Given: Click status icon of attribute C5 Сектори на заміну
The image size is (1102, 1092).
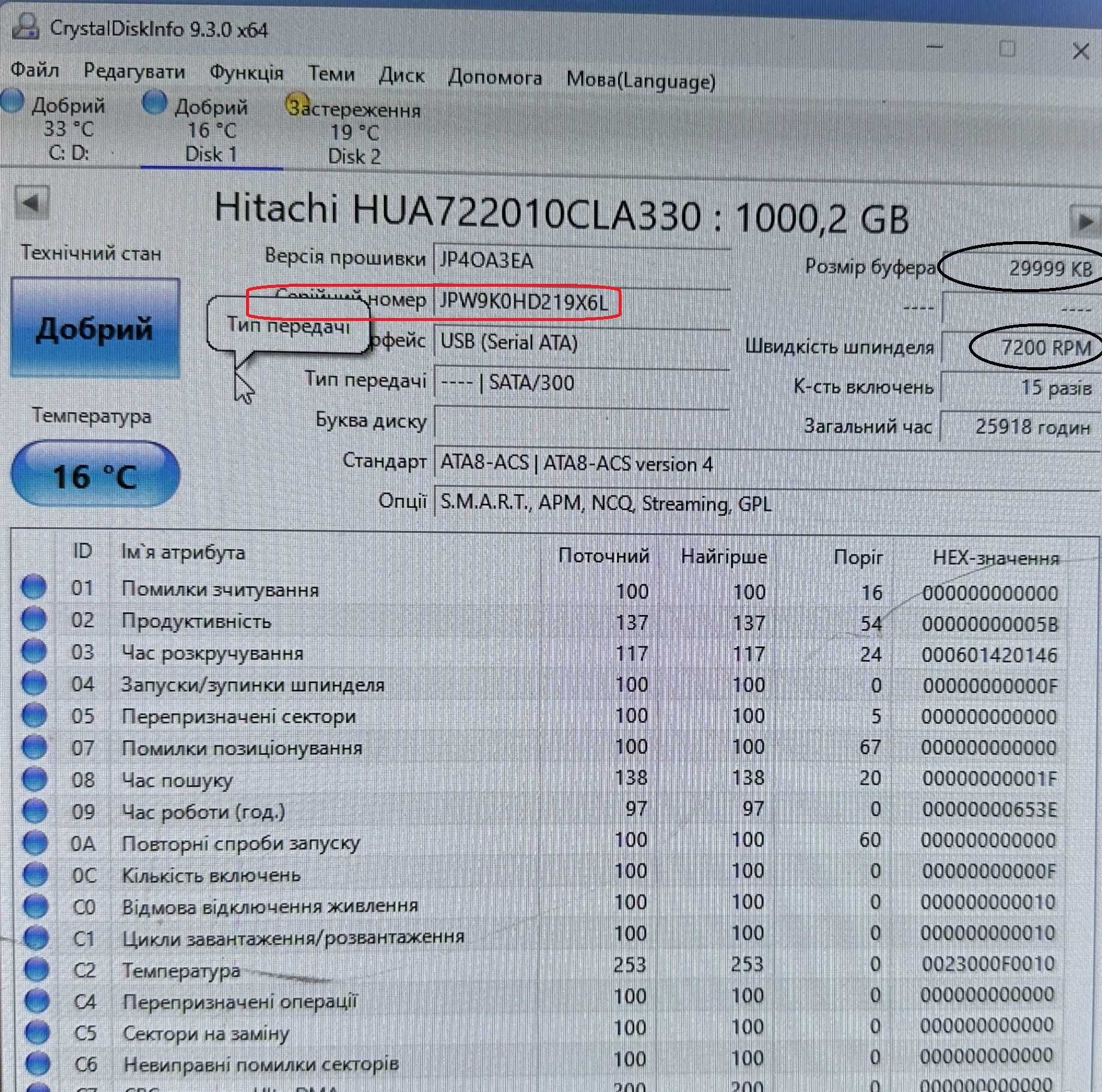Looking at the screenshot, I should 38,1032.
